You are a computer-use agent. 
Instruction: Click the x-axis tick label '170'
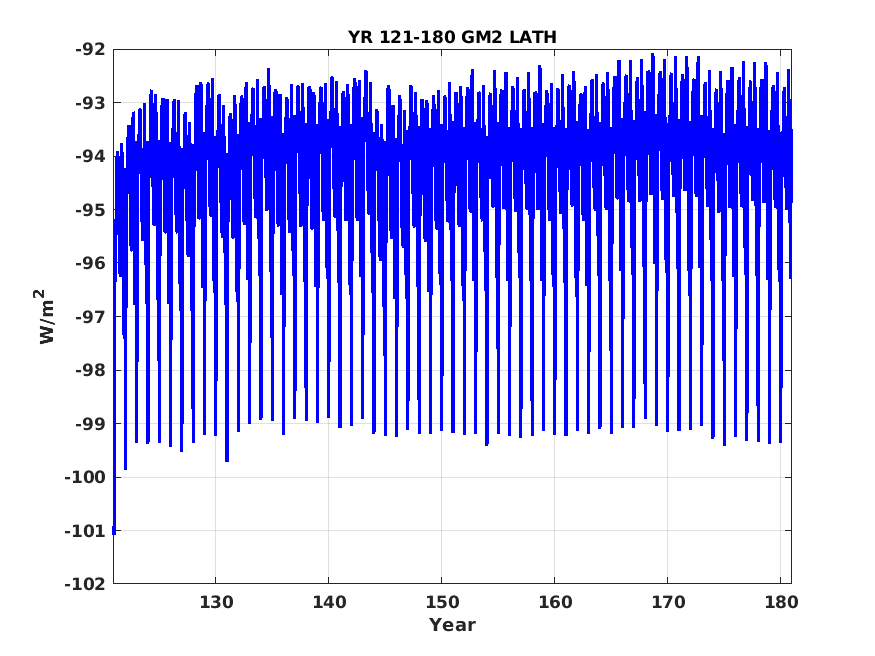point(668,602)
